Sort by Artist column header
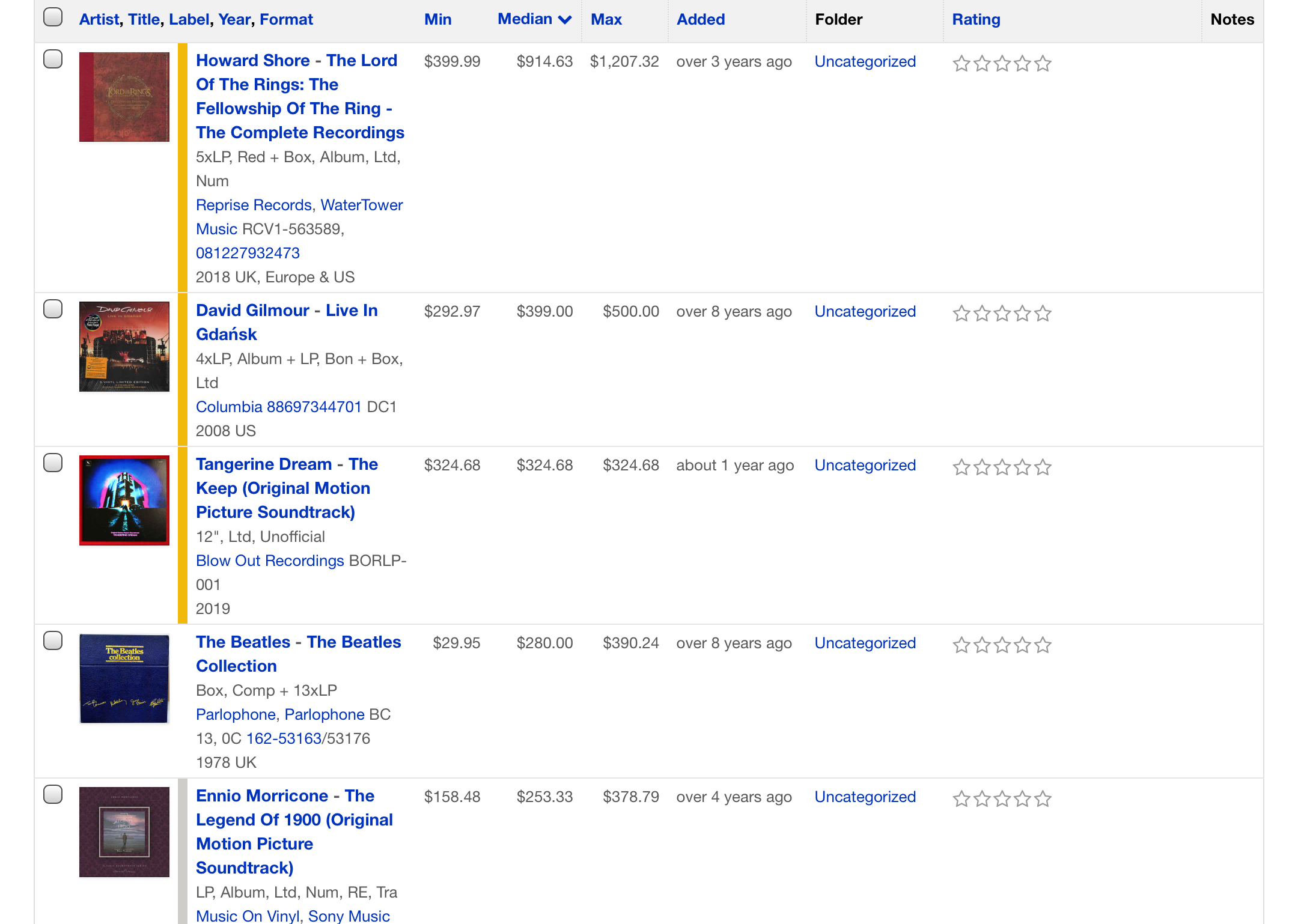This screenshot has height=924, width=1298. pyautogui.click(x=99, y=19)
